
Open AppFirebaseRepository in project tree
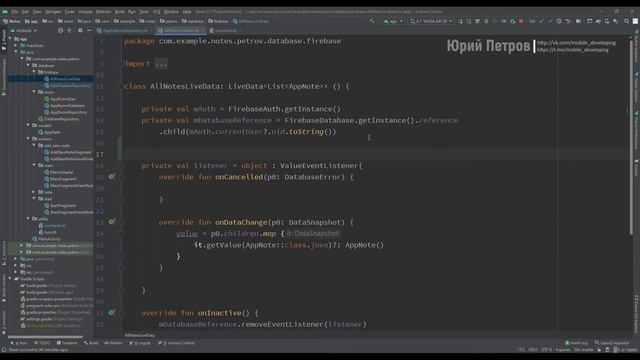pos(67,86)
